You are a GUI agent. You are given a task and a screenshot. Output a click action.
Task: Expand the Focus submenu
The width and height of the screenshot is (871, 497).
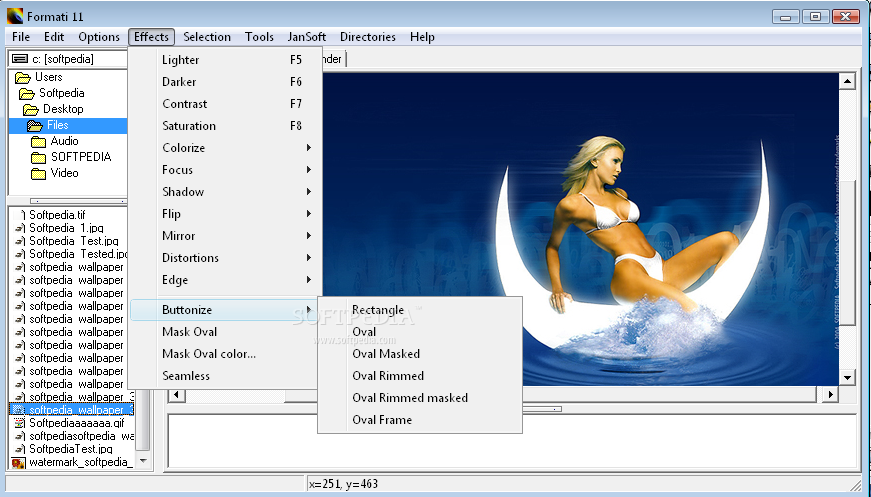pyautogui.click(x=226, y=170)
